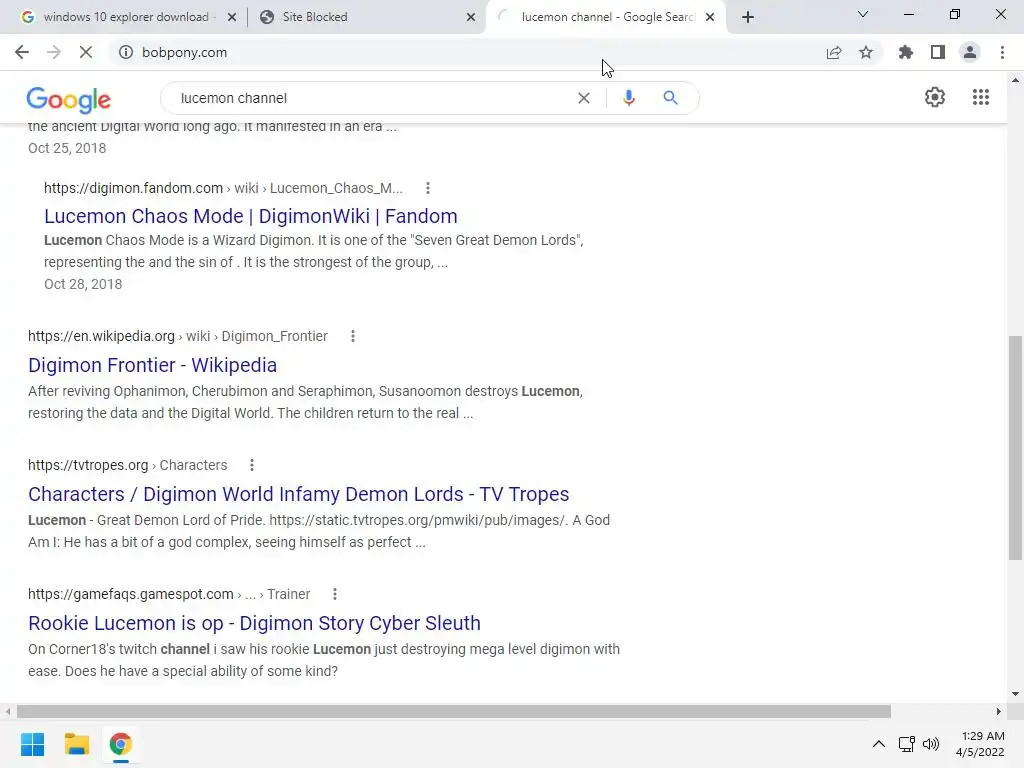Click the digimon.fandom.com breadcrumb URL
This screenshot has height=768, width=1024.
[223, 188]
